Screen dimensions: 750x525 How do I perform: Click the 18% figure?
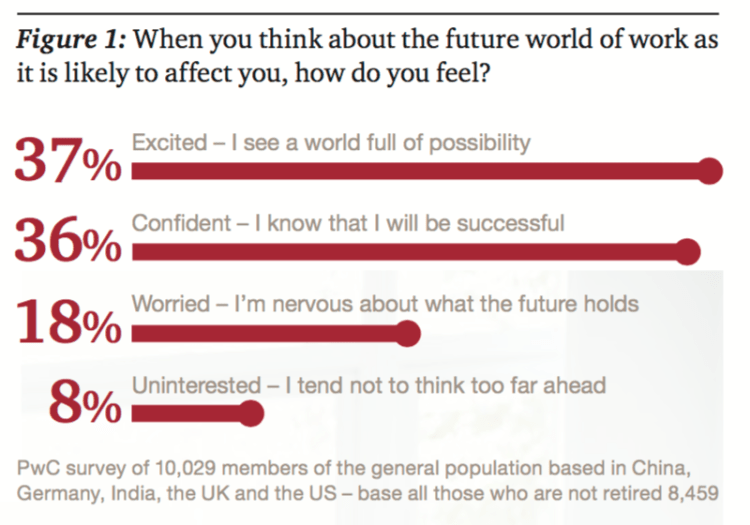tap(68, 324)
